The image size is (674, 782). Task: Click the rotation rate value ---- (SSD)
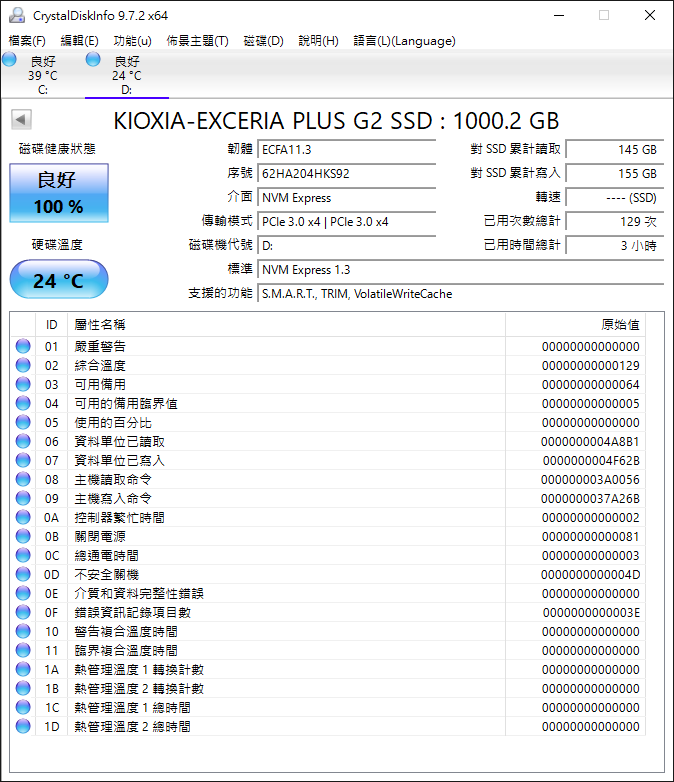[615, 197]
